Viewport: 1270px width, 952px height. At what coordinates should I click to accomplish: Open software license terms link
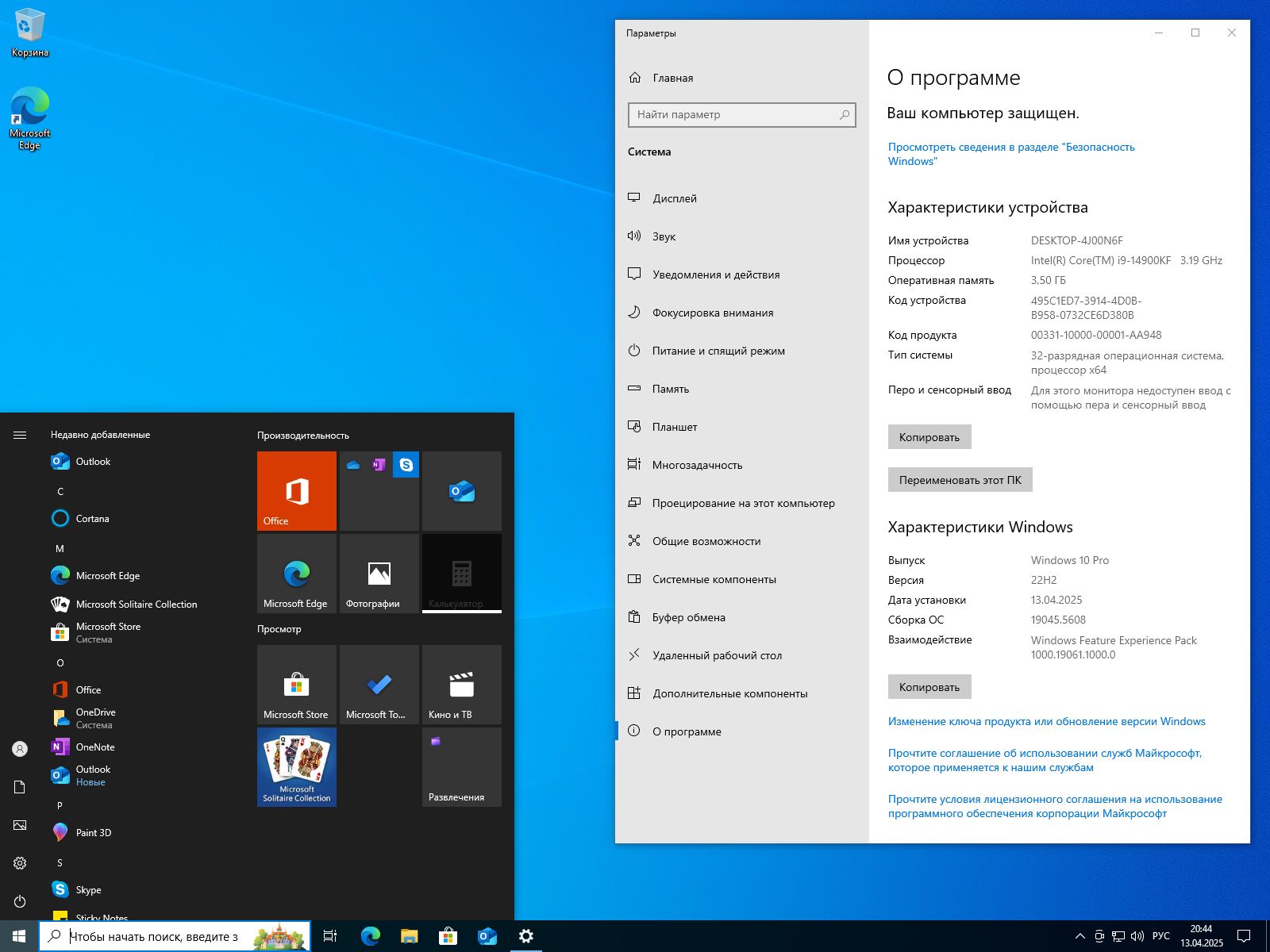click(1055, 806)
